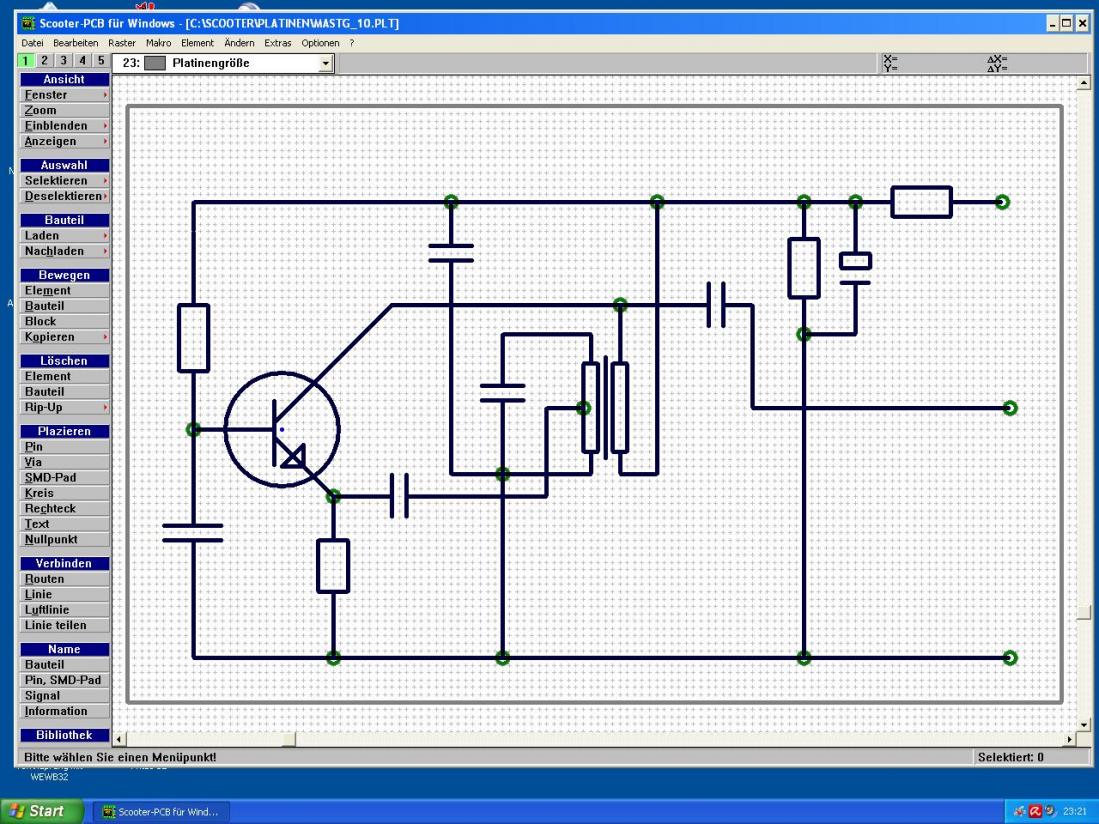Click the green junction pad at the transistor base
This screenshot has width=1099, height=824.
point(194,429)
